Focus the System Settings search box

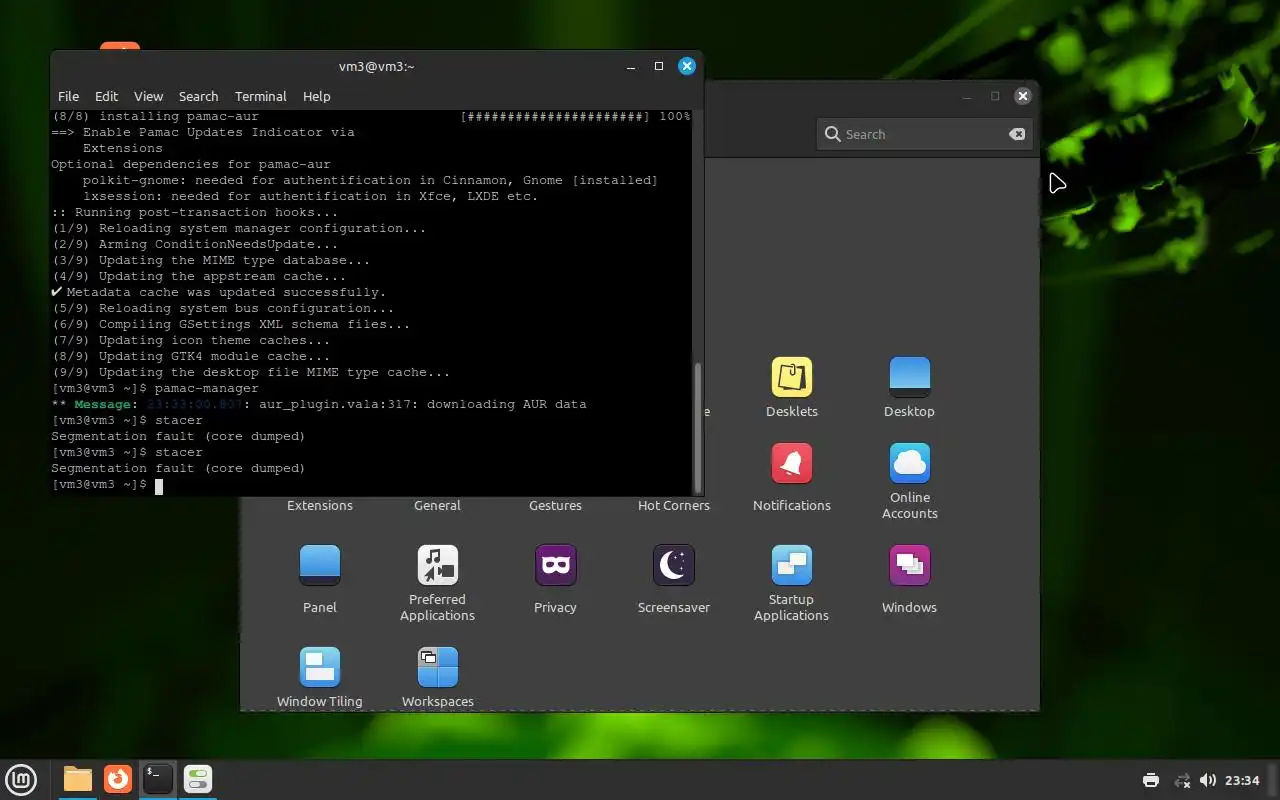coord(925,134)
